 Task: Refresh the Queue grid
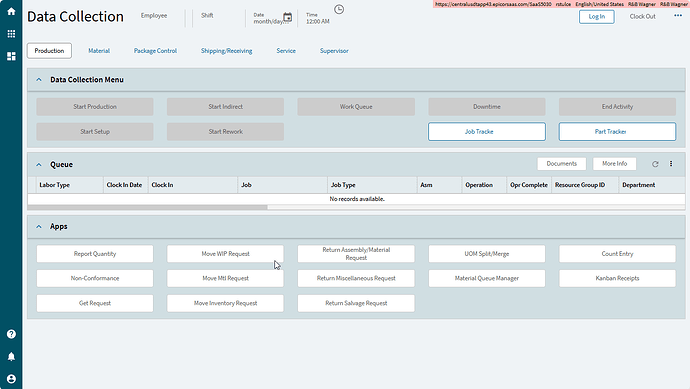tap(655, 164)
